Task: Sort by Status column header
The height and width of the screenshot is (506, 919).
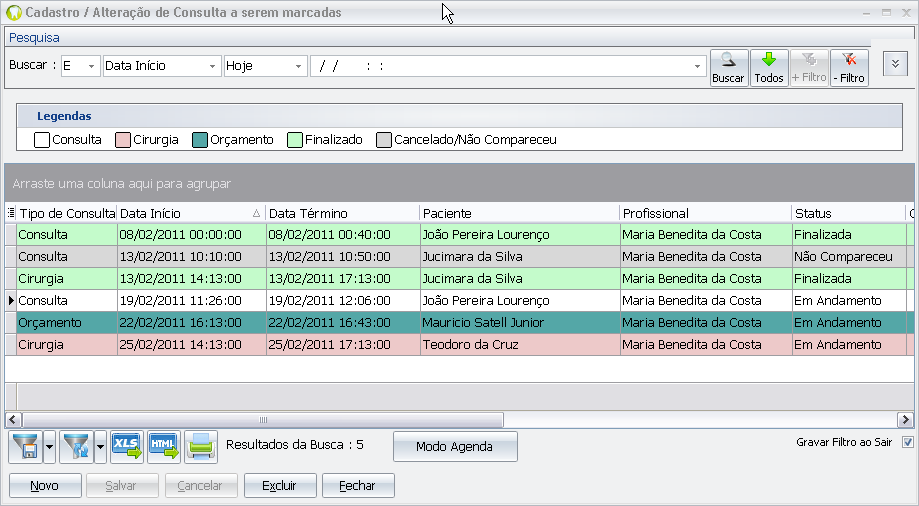Action: pyautogui.click(x=848, y=213)
